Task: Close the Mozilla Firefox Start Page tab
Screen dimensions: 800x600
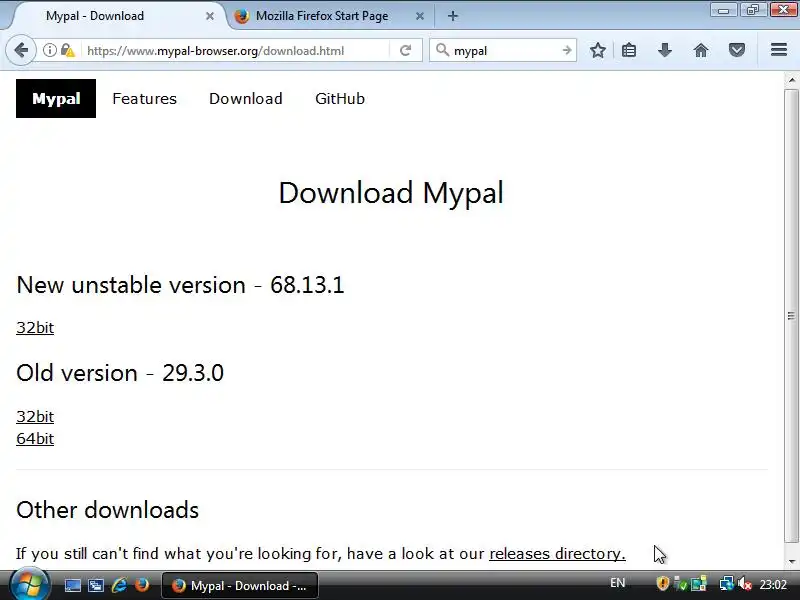Action: click(x=419, y=16)
